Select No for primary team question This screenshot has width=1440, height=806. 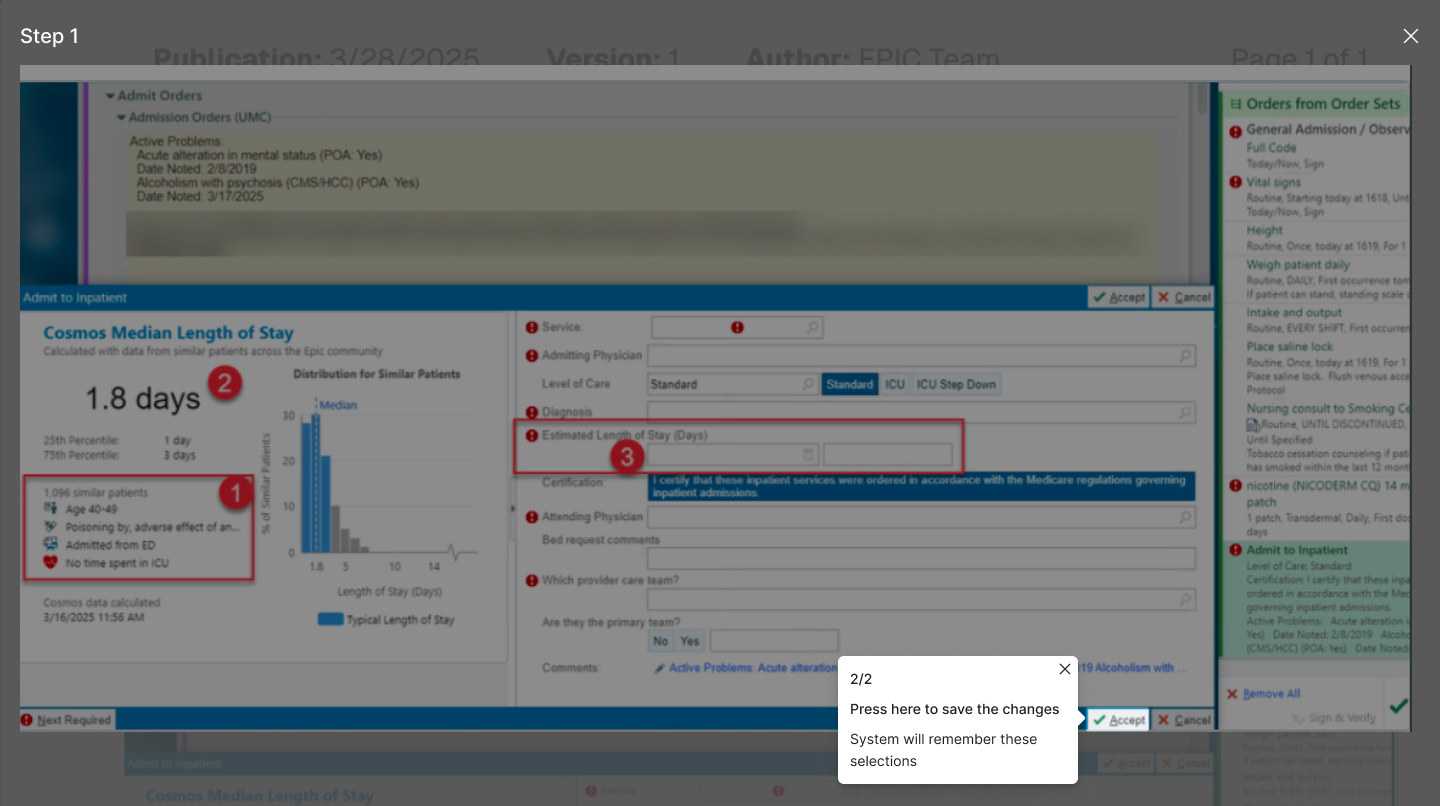661,641
